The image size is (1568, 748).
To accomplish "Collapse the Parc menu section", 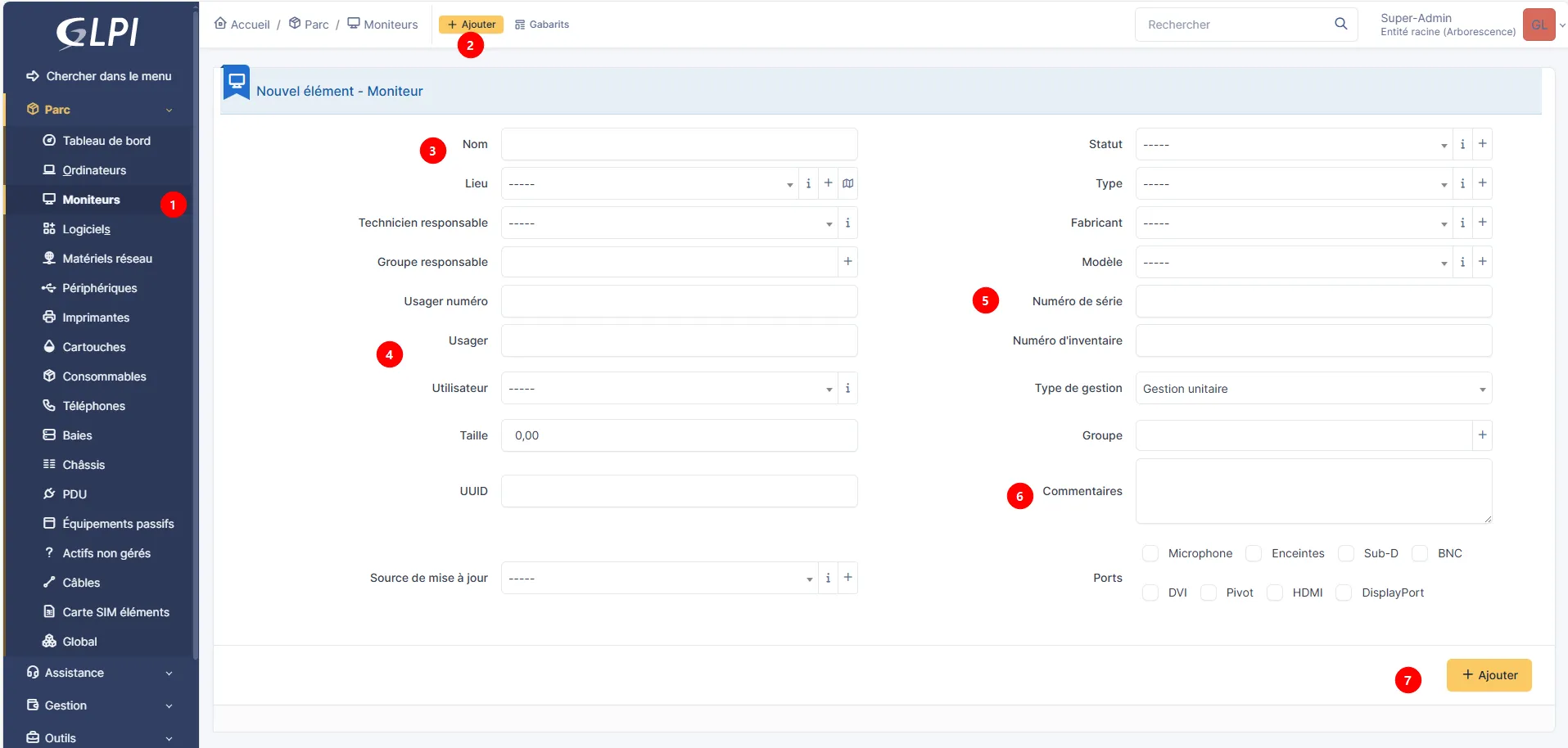I will click(x=99, y=110).
